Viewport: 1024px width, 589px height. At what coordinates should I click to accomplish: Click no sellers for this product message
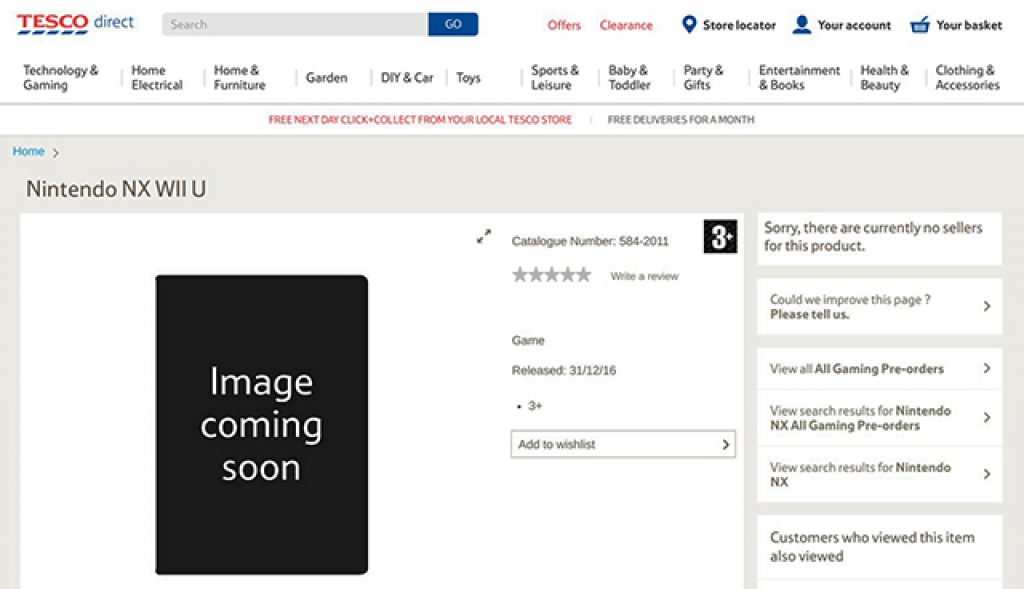(873, 236)
